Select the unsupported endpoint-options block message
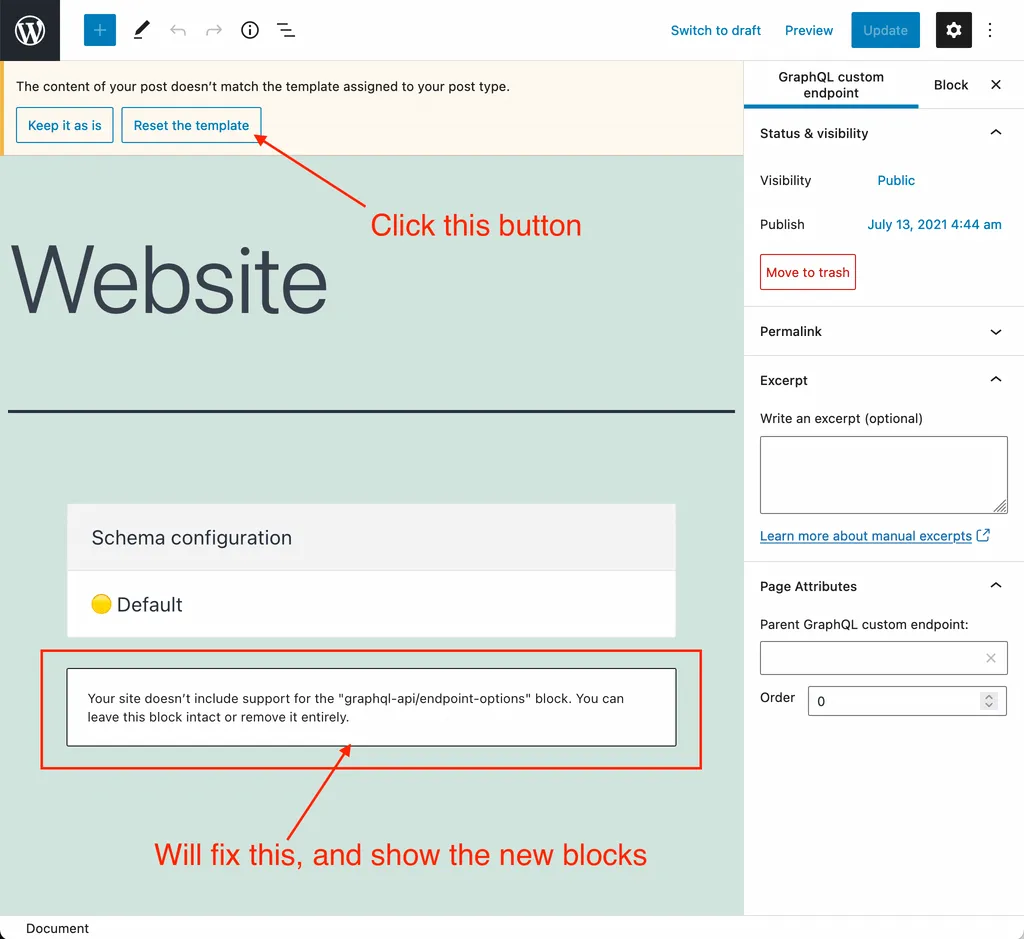 [371, 707]
